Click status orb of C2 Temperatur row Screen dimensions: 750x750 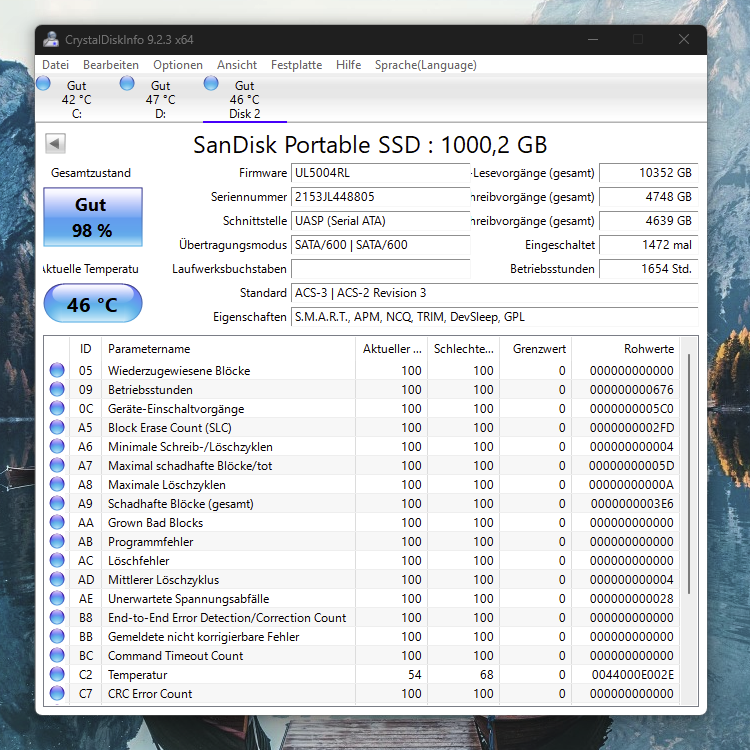(57, 674)
